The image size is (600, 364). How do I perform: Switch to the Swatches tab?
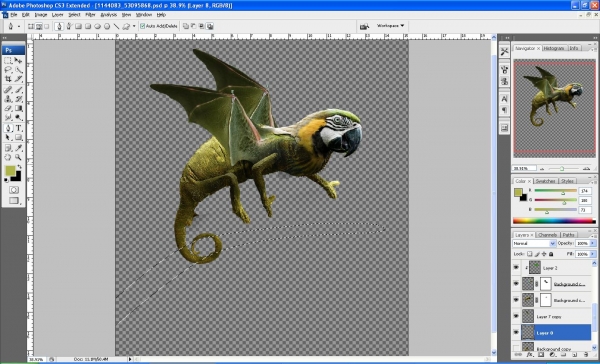(x=545, y=181)
